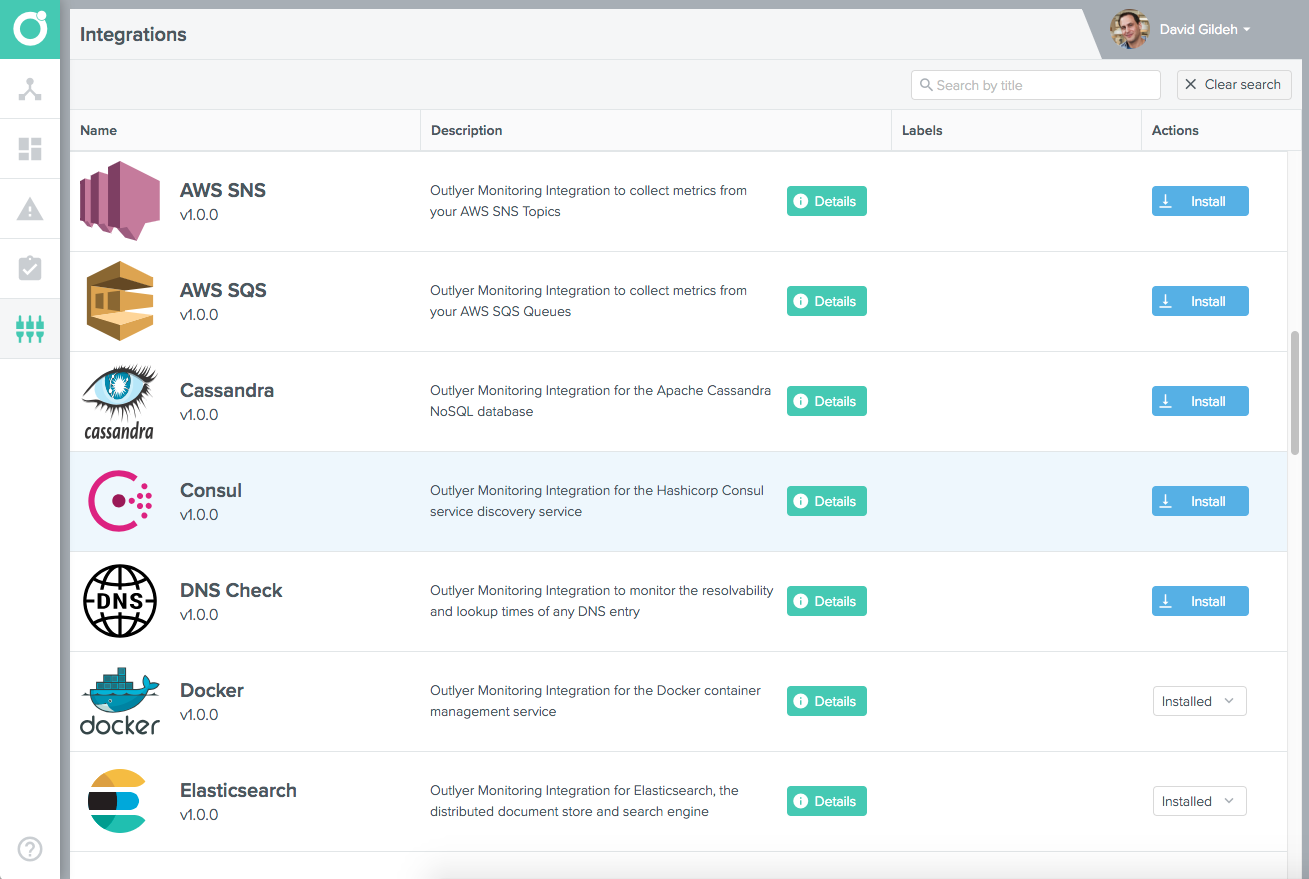Install the Cassandra integration
Viewport: 1309px width, 879px height.
coord(1200,401)
